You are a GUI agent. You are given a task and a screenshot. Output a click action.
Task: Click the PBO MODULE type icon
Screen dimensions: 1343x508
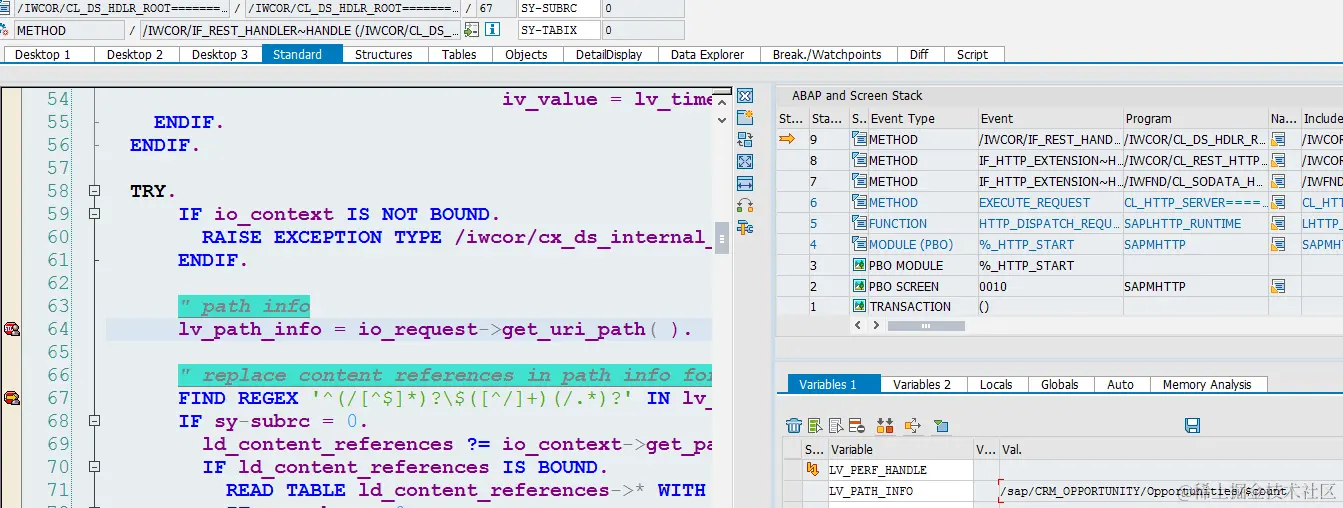pos(859,266)
